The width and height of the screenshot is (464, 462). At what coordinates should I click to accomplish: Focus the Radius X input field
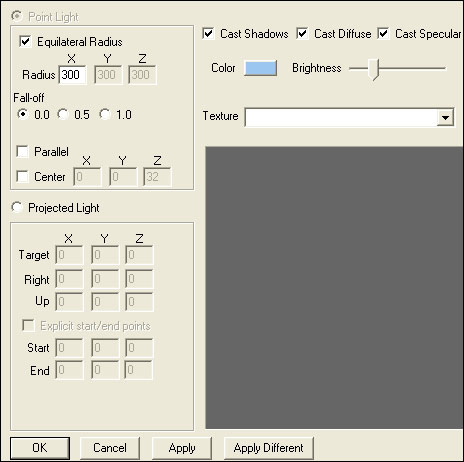coord(72,75)
